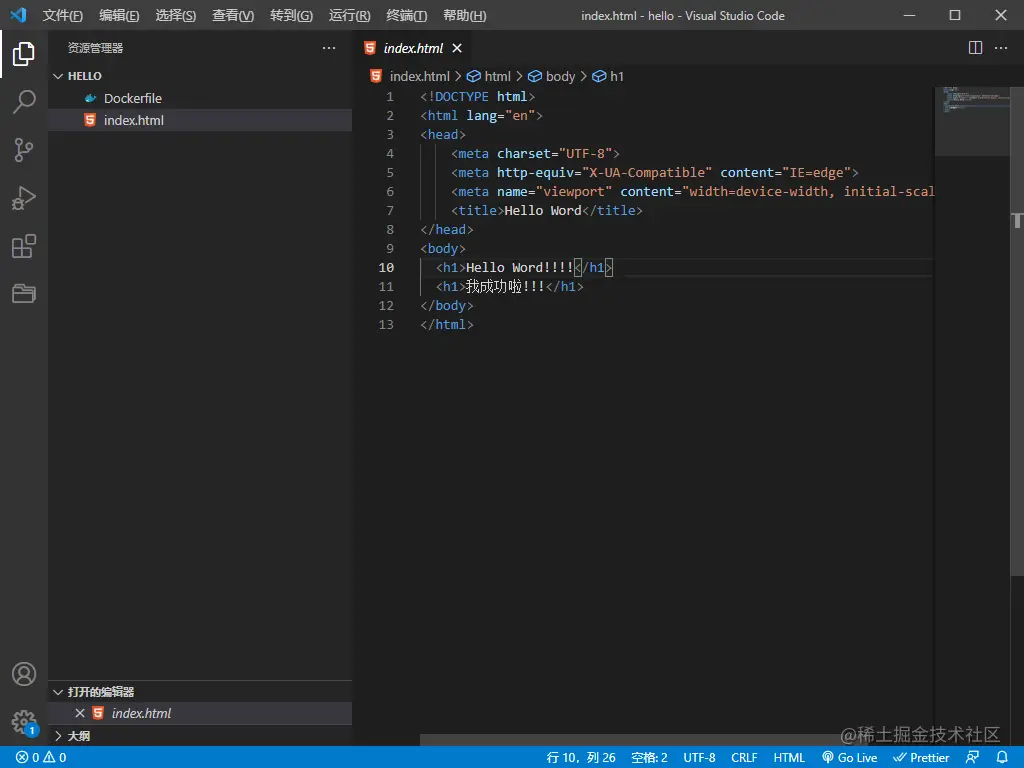Open the notifications bell icon

[x=1002, y=758]
